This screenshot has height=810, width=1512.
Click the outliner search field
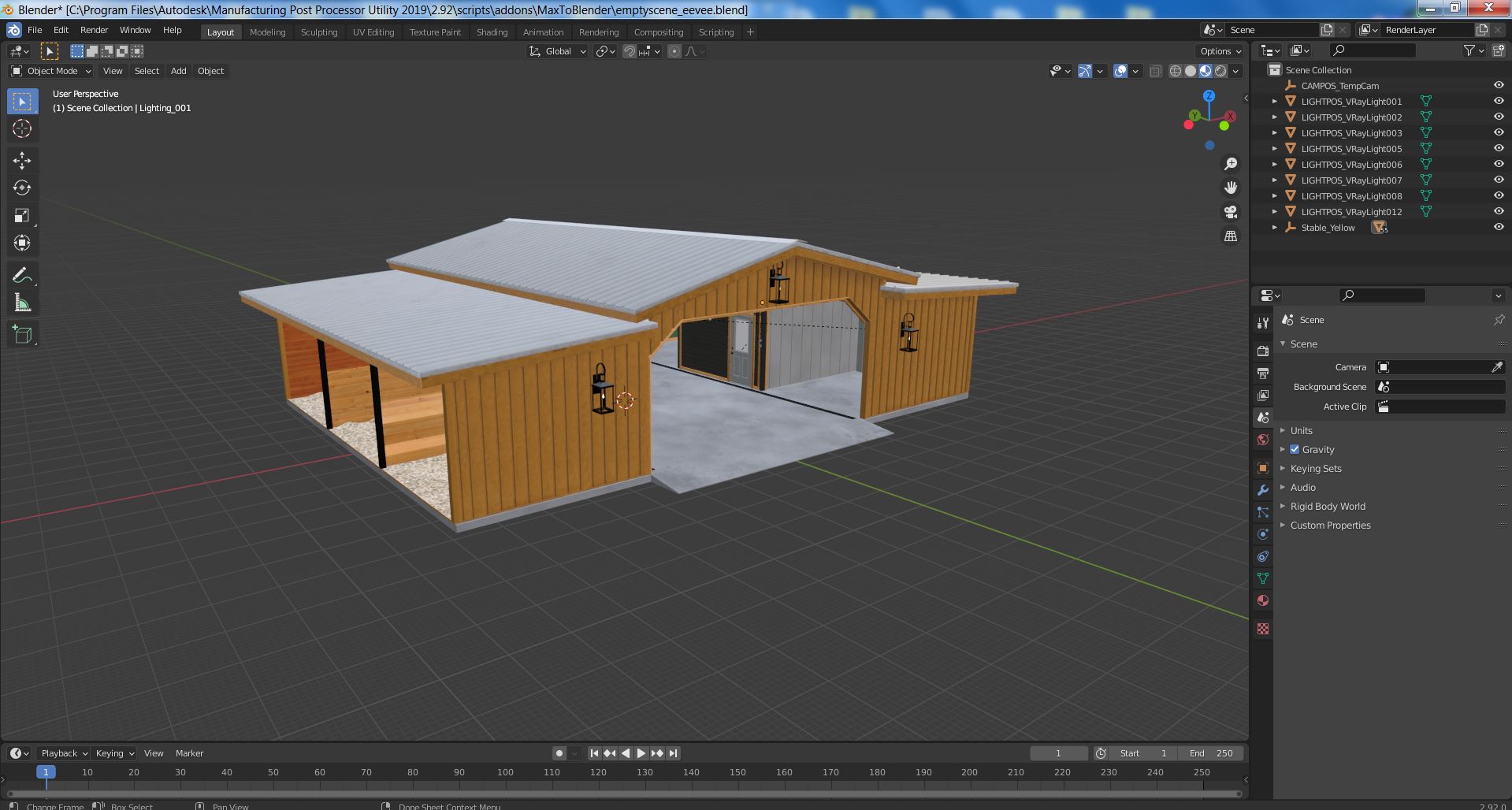pos(1372,50)
